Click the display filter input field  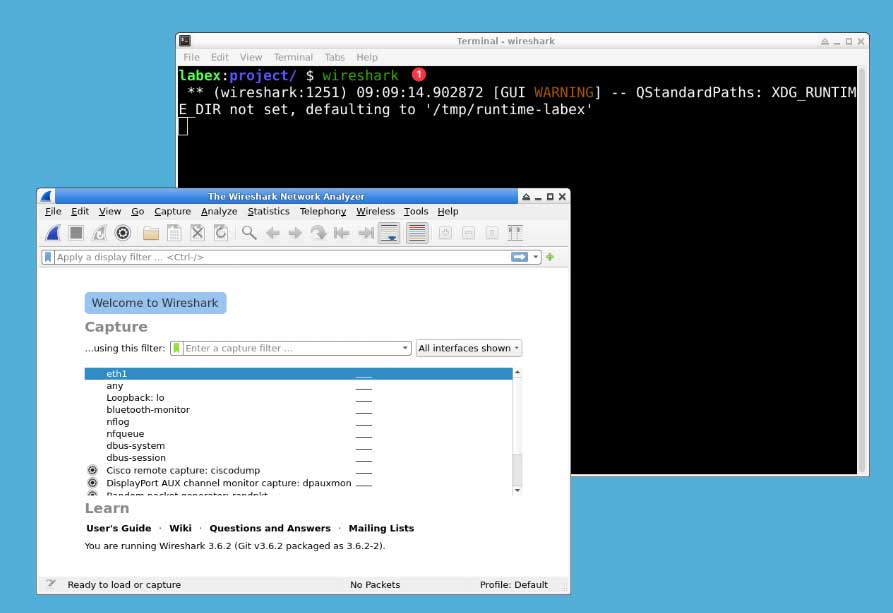pos(282,257)
